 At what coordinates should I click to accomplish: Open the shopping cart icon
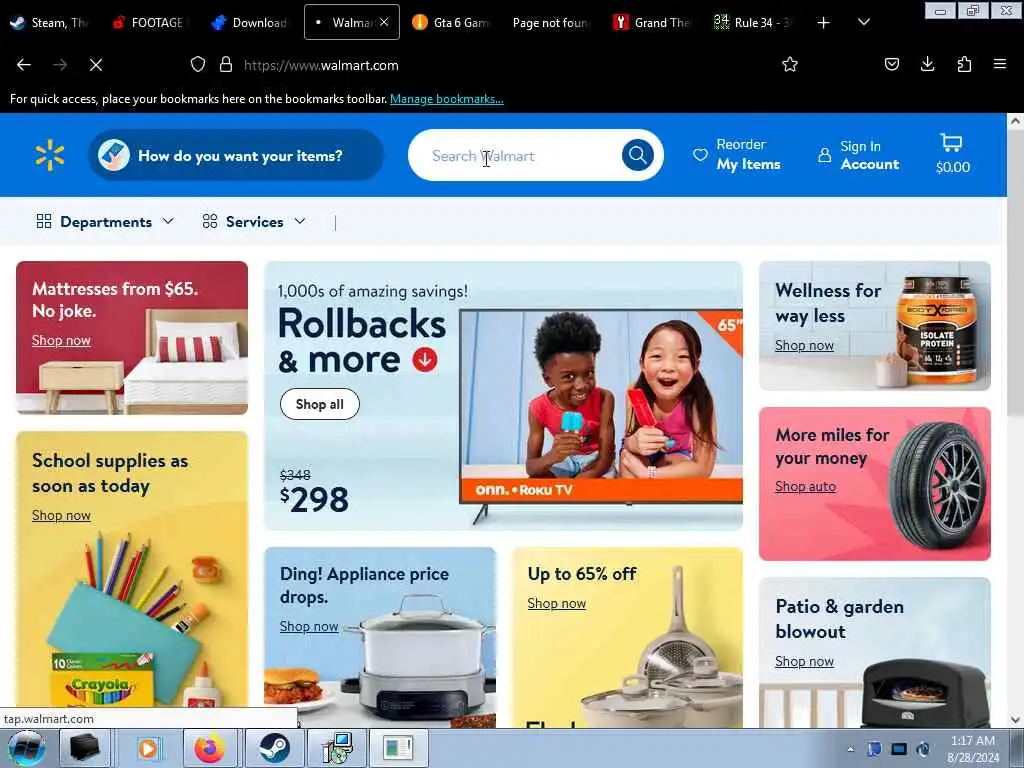pyautogui.click(x=952, y=142)
